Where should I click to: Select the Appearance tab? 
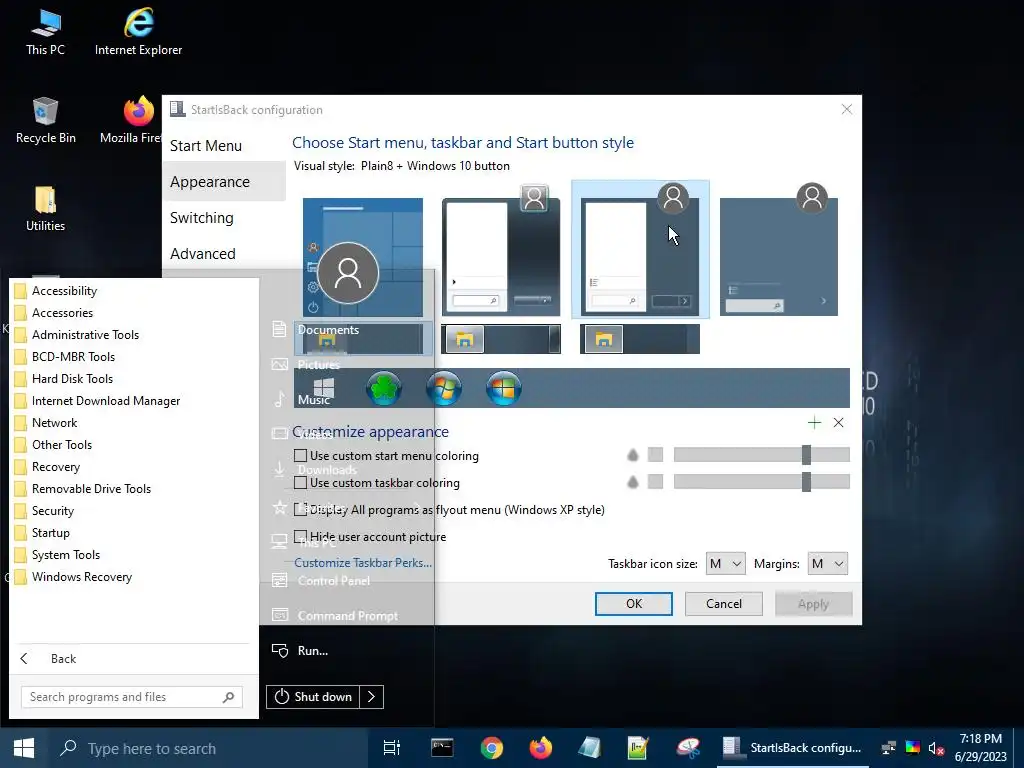coord(224,182)
